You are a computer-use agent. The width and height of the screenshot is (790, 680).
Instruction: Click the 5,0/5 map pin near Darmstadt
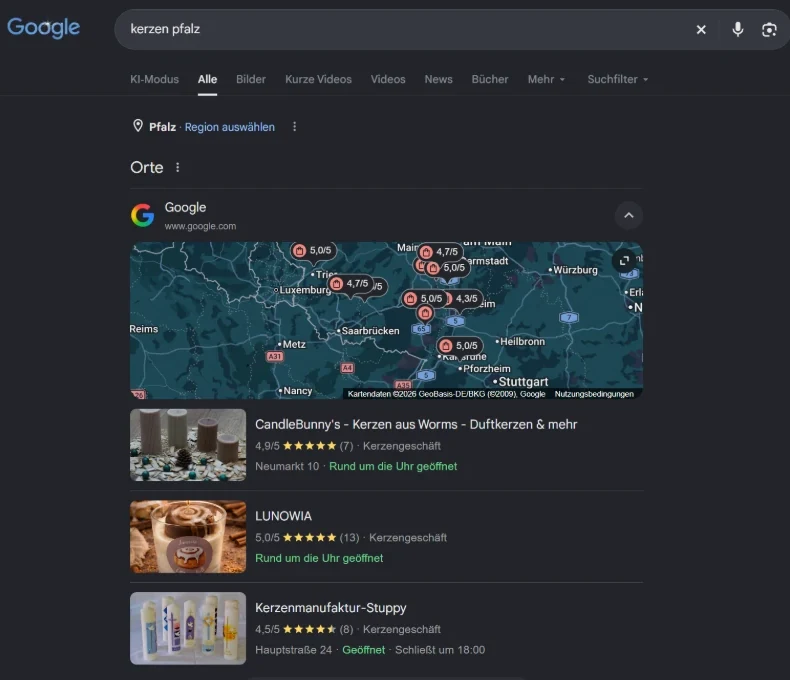click(447, 267)
